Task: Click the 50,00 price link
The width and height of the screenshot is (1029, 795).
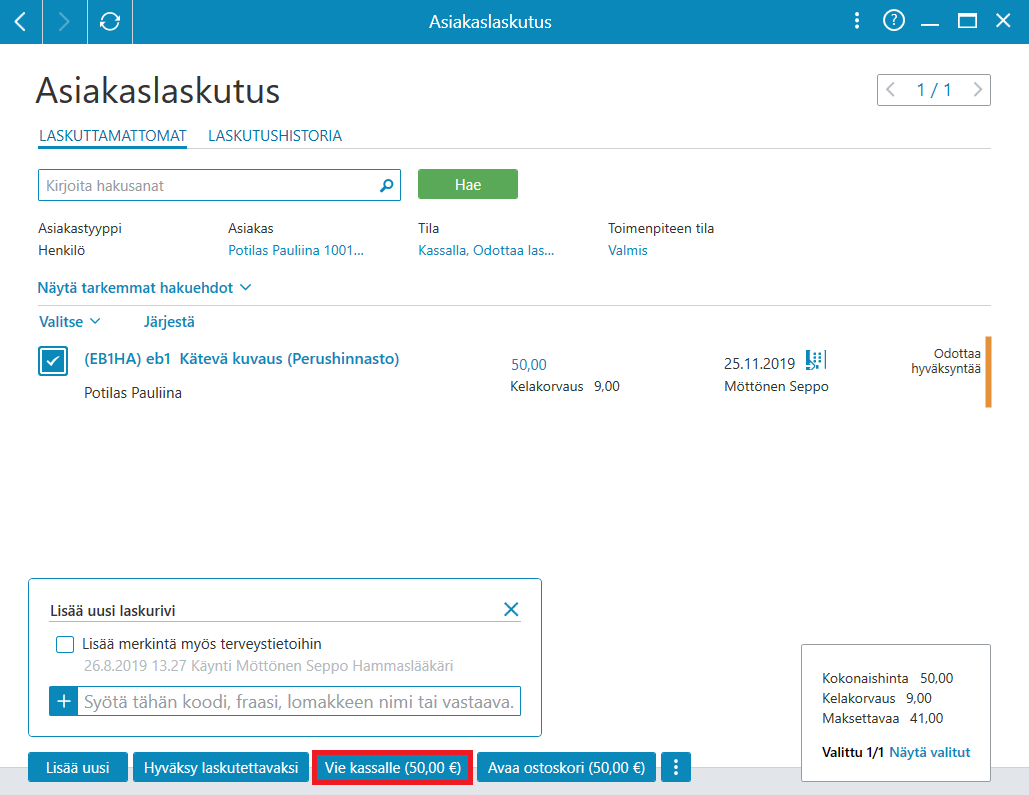Action: coord(529,365)
